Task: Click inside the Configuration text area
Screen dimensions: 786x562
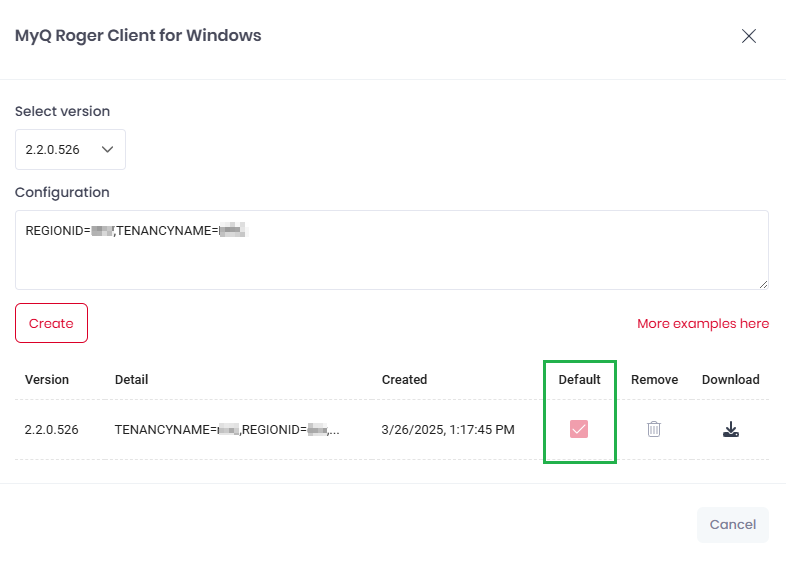Action: click(x=391, y=250)
